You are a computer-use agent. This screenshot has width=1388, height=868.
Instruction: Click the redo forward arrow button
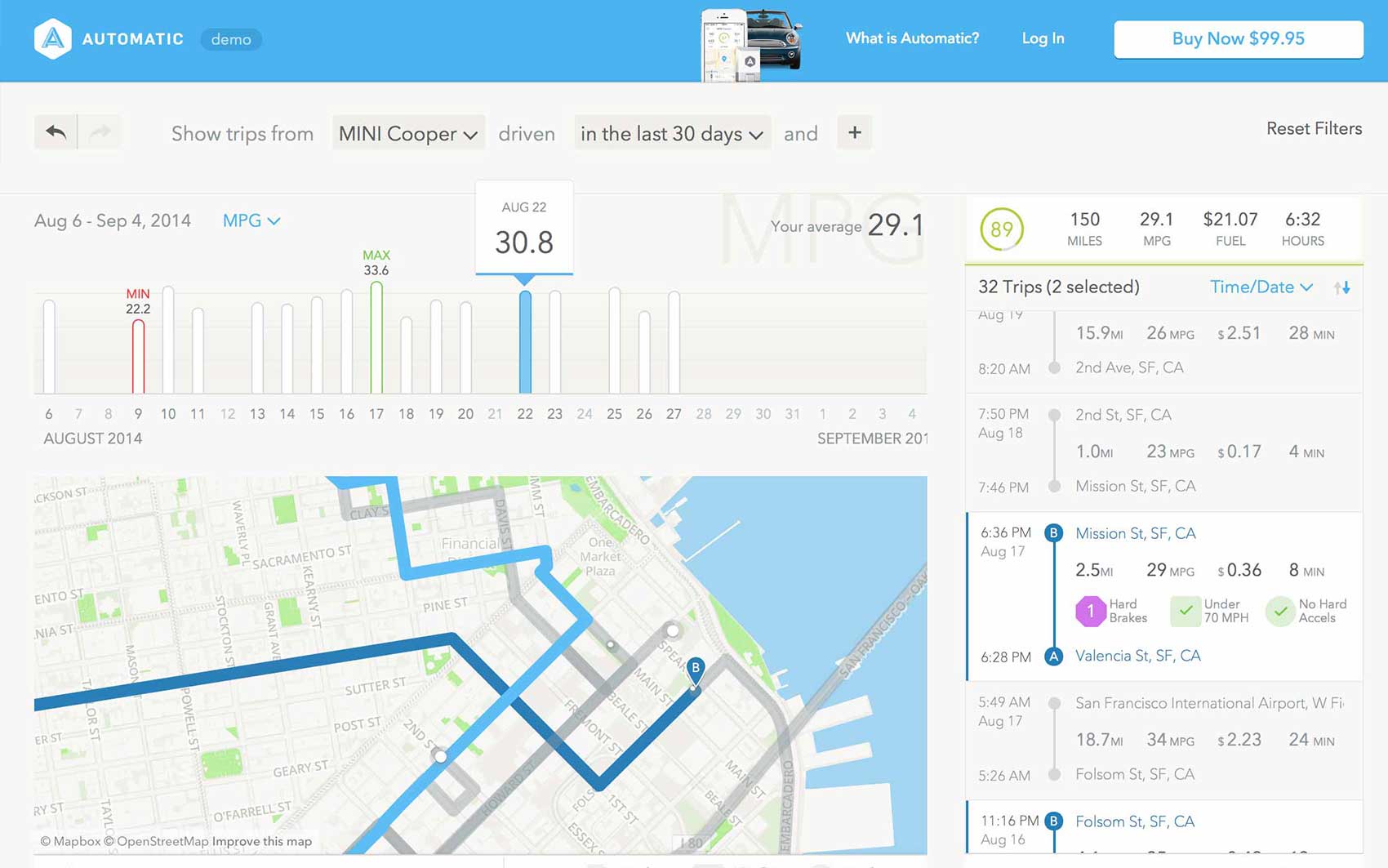(100, 132)
